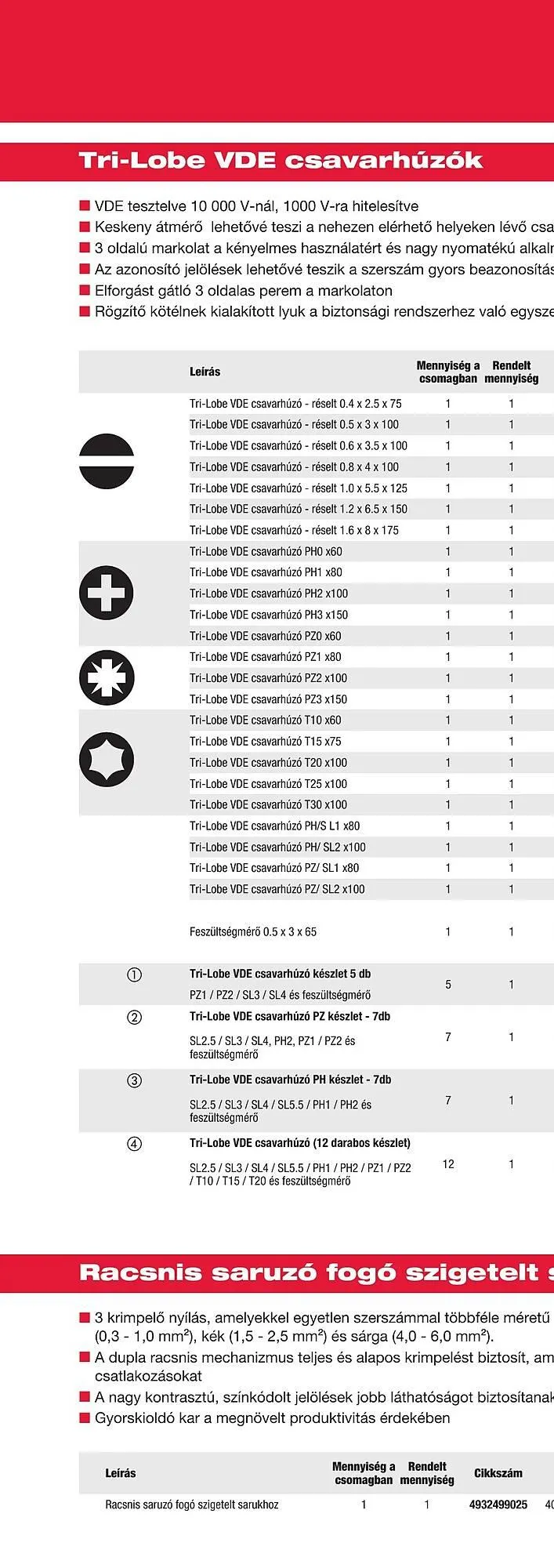Select the T20 x100 screwdriver row
Image resolution: width=554 pixels, height=1568 pixels.
point(268,762)
